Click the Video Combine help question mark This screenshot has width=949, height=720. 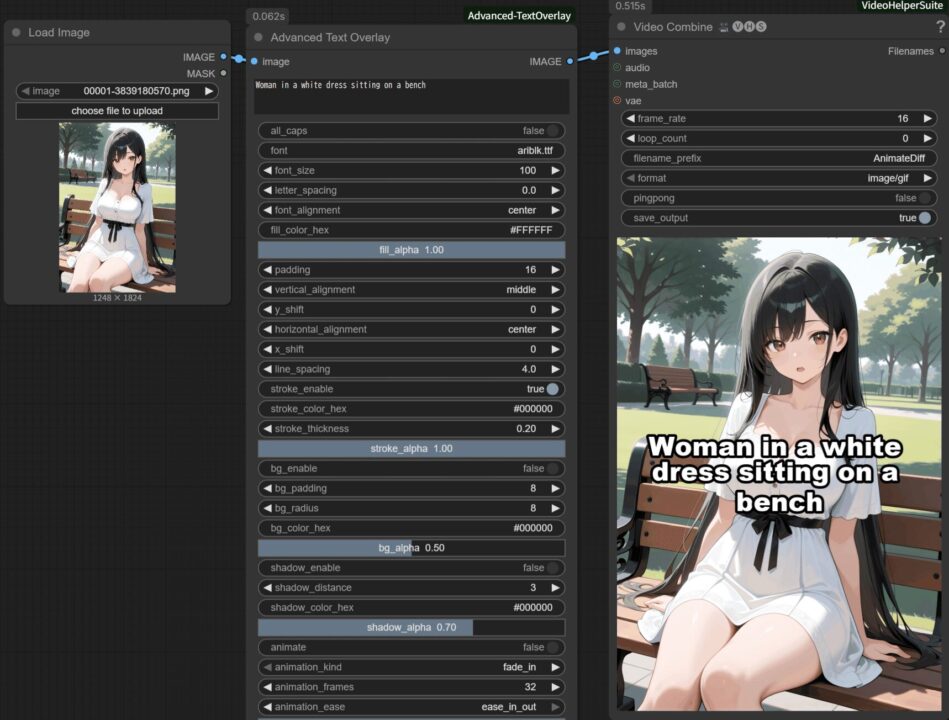[940, 27]
